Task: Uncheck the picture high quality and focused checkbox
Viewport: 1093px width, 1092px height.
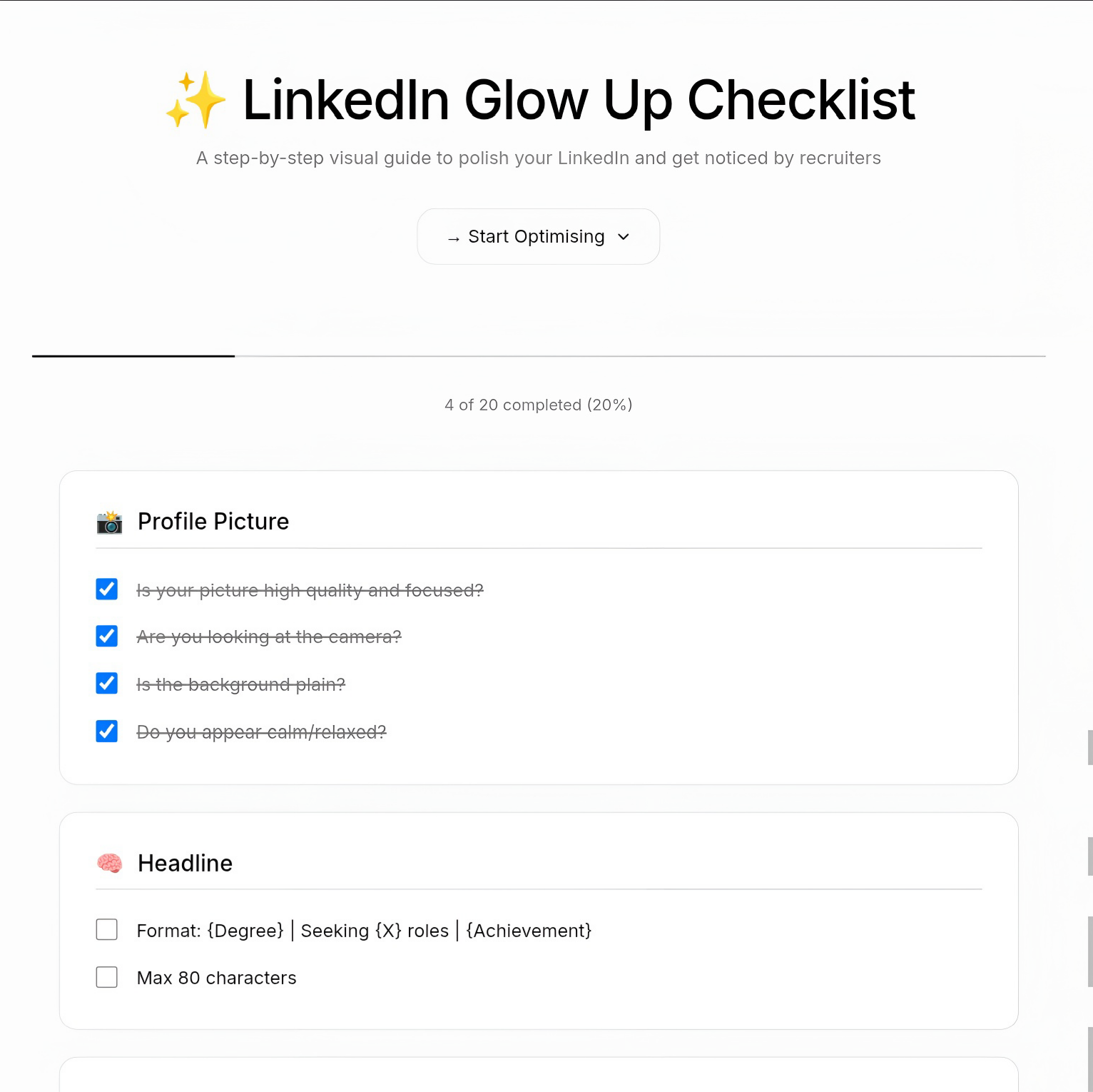Action: click(x=107, y=590)
